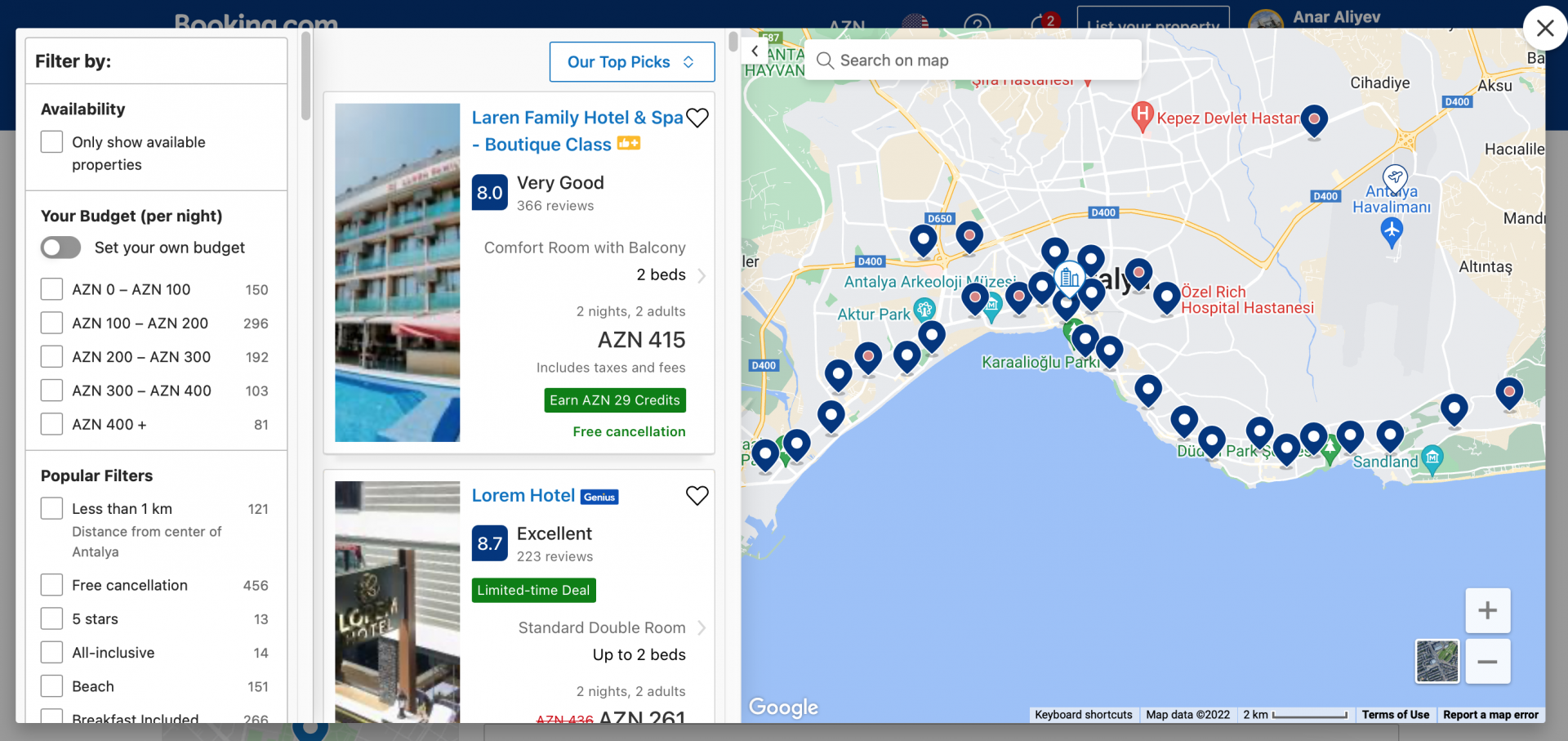Click Lorem Hotel photo thumbnail
The width and height of the screenshot is (1568, 741).
click(398, 602)
